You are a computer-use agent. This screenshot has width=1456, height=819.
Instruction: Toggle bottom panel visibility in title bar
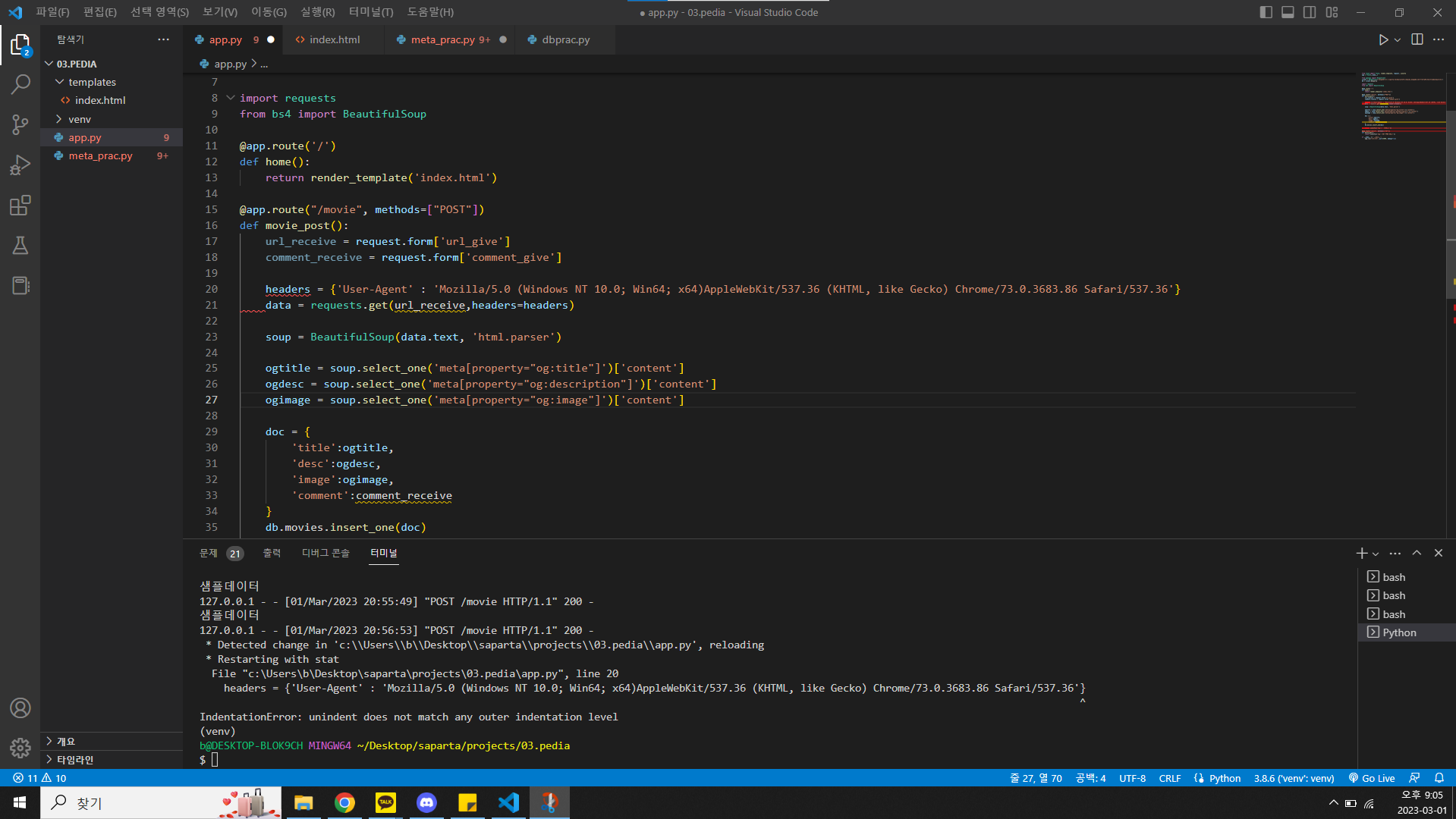click(1288, 12)
